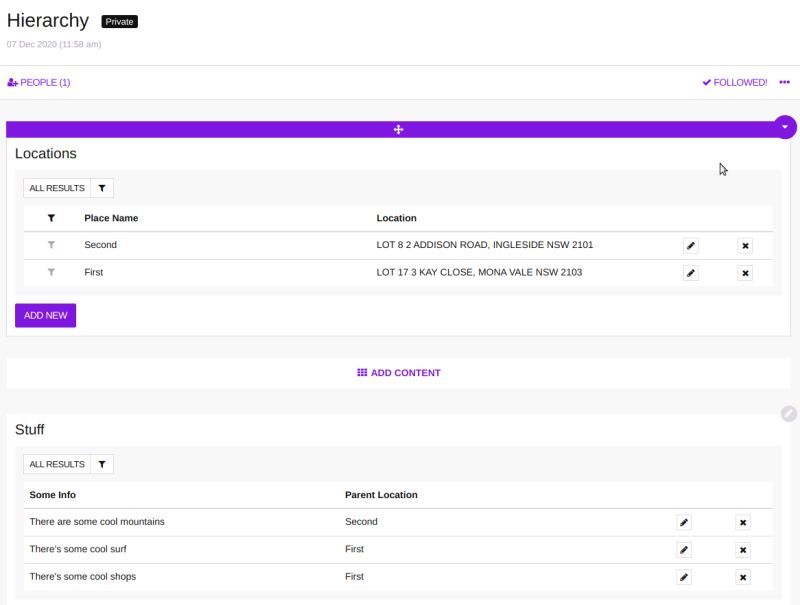Edit the Second place entry
The width and height of the screenshot is (800, 605).
(x=691, y=244)
